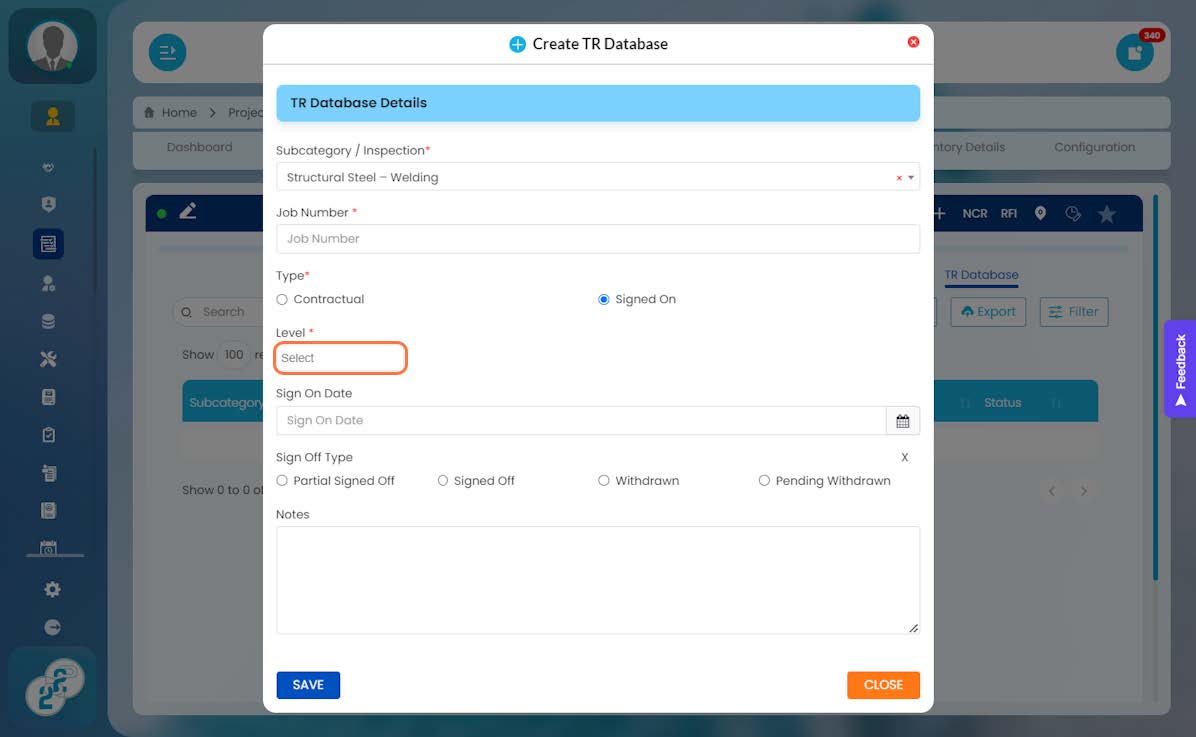Select Partial Signed Off radio button

coord(282,481)
